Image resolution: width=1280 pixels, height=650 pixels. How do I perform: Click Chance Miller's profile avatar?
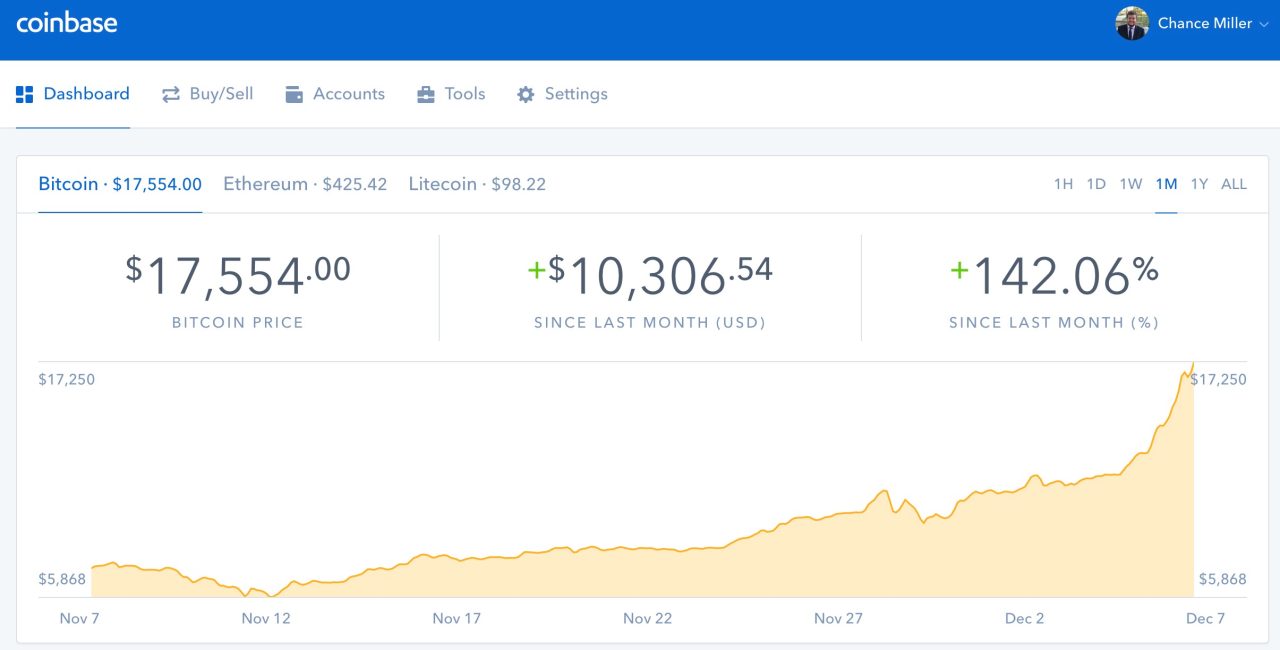1132,23
